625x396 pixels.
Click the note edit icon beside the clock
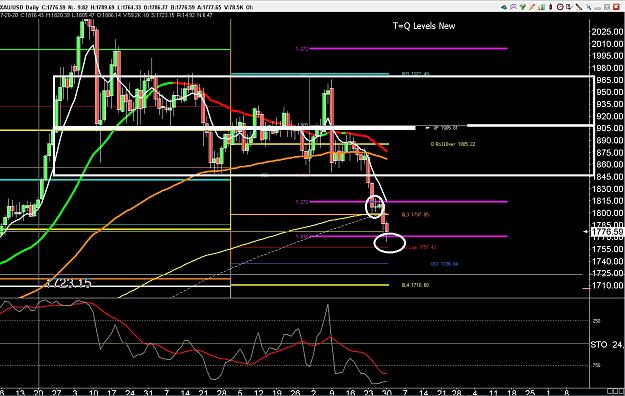pyautogui.click(x=569, y=7)
